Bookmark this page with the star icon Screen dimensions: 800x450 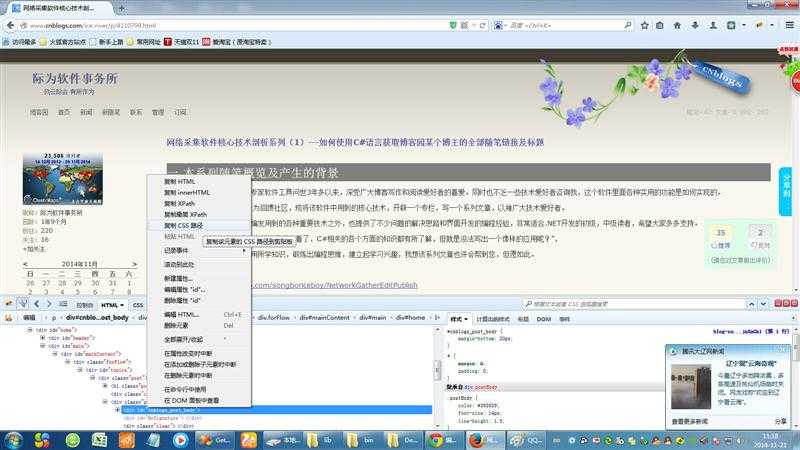644,25
